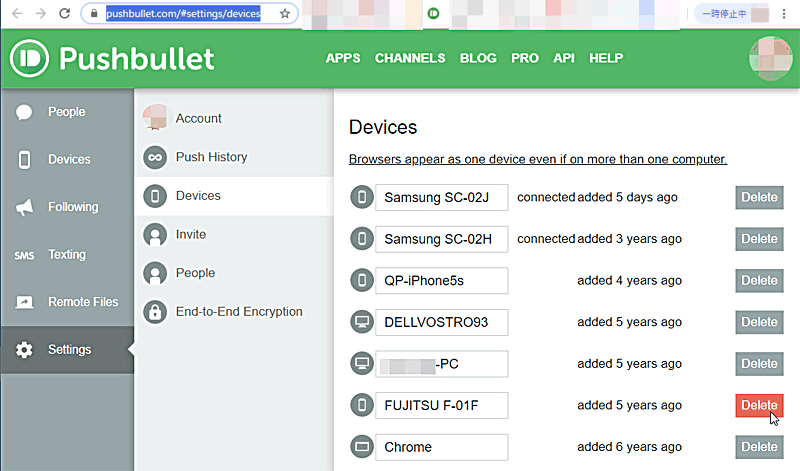The height and width of the screenshot is (471, 800).
Task: Select People in the left sidebar
Action: [67, 112]
